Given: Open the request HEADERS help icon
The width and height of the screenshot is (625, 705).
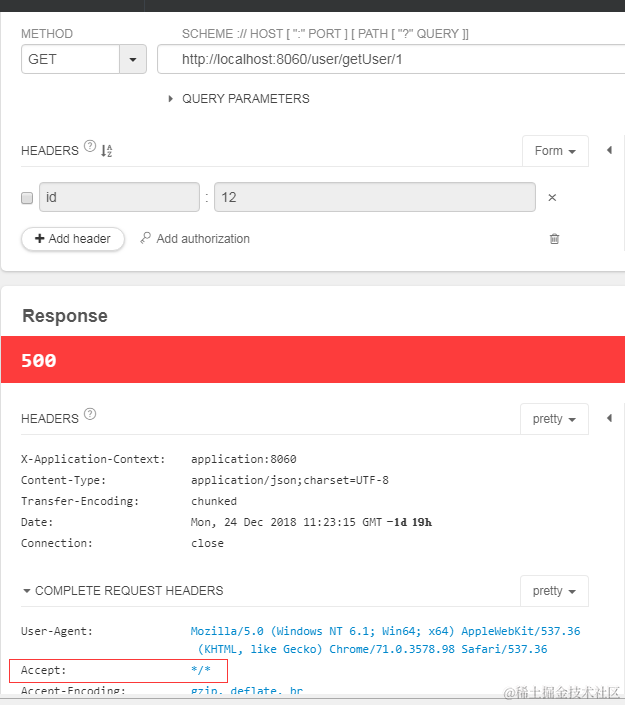Looking at the screenshot, I should tap(90, 146).
